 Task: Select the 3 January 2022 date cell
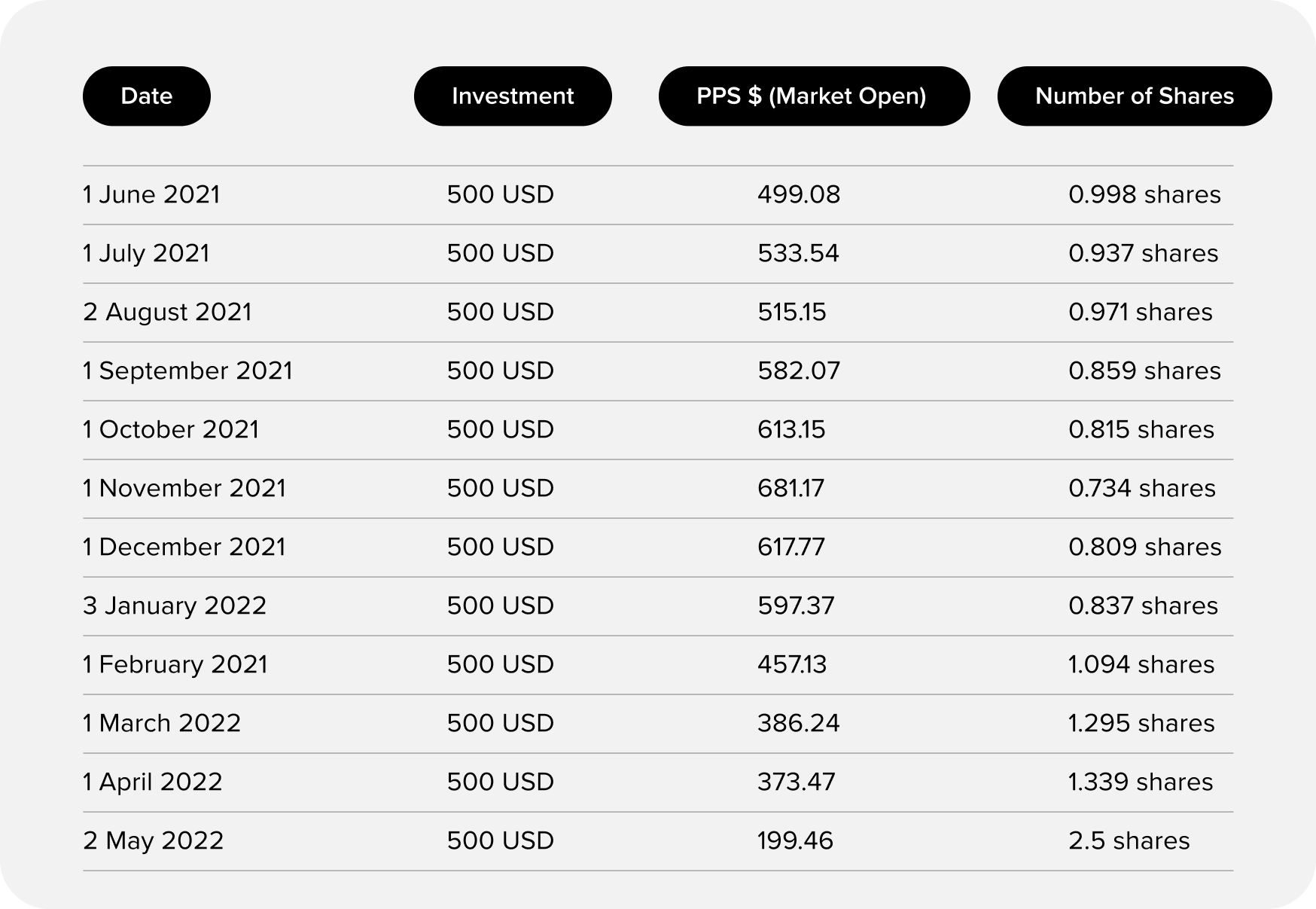tap(175, 605)
